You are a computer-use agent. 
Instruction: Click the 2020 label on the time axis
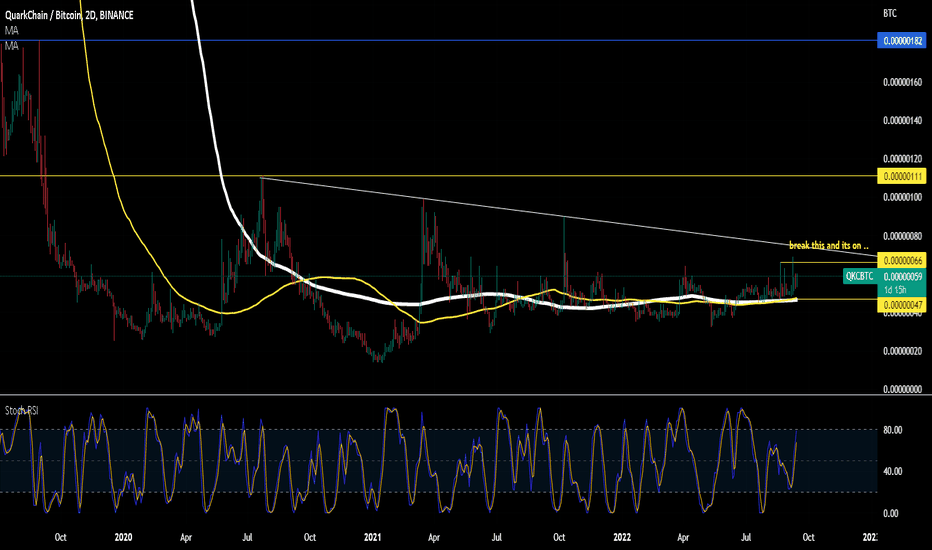click(123, 537)
